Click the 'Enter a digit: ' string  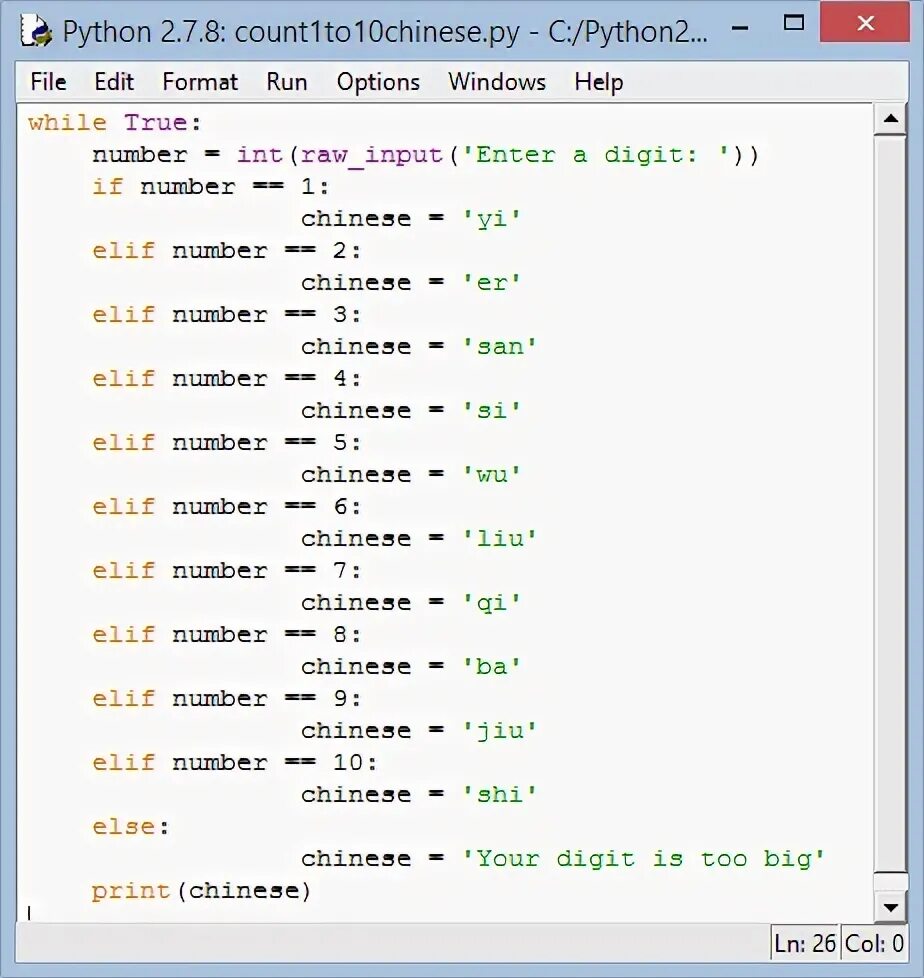tap(594, 154)
